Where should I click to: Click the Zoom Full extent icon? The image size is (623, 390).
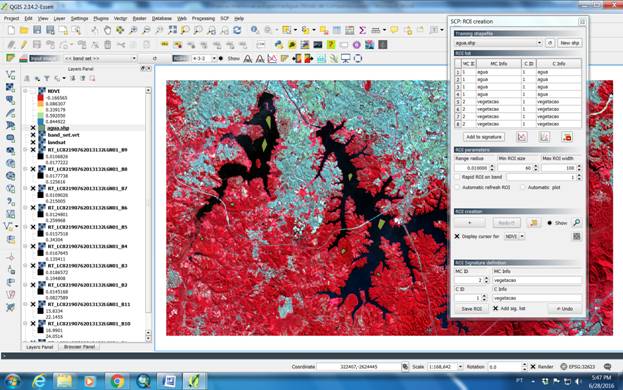pos(172,30)
